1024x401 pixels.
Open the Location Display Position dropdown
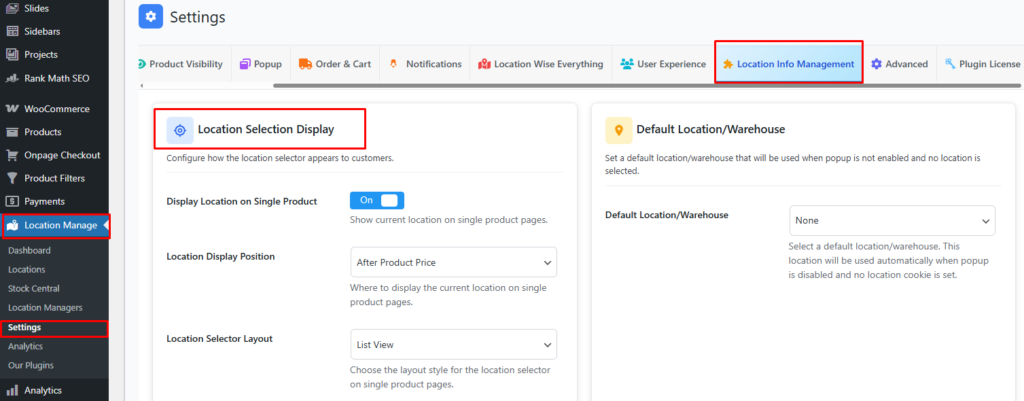click(x=453, y=262)
